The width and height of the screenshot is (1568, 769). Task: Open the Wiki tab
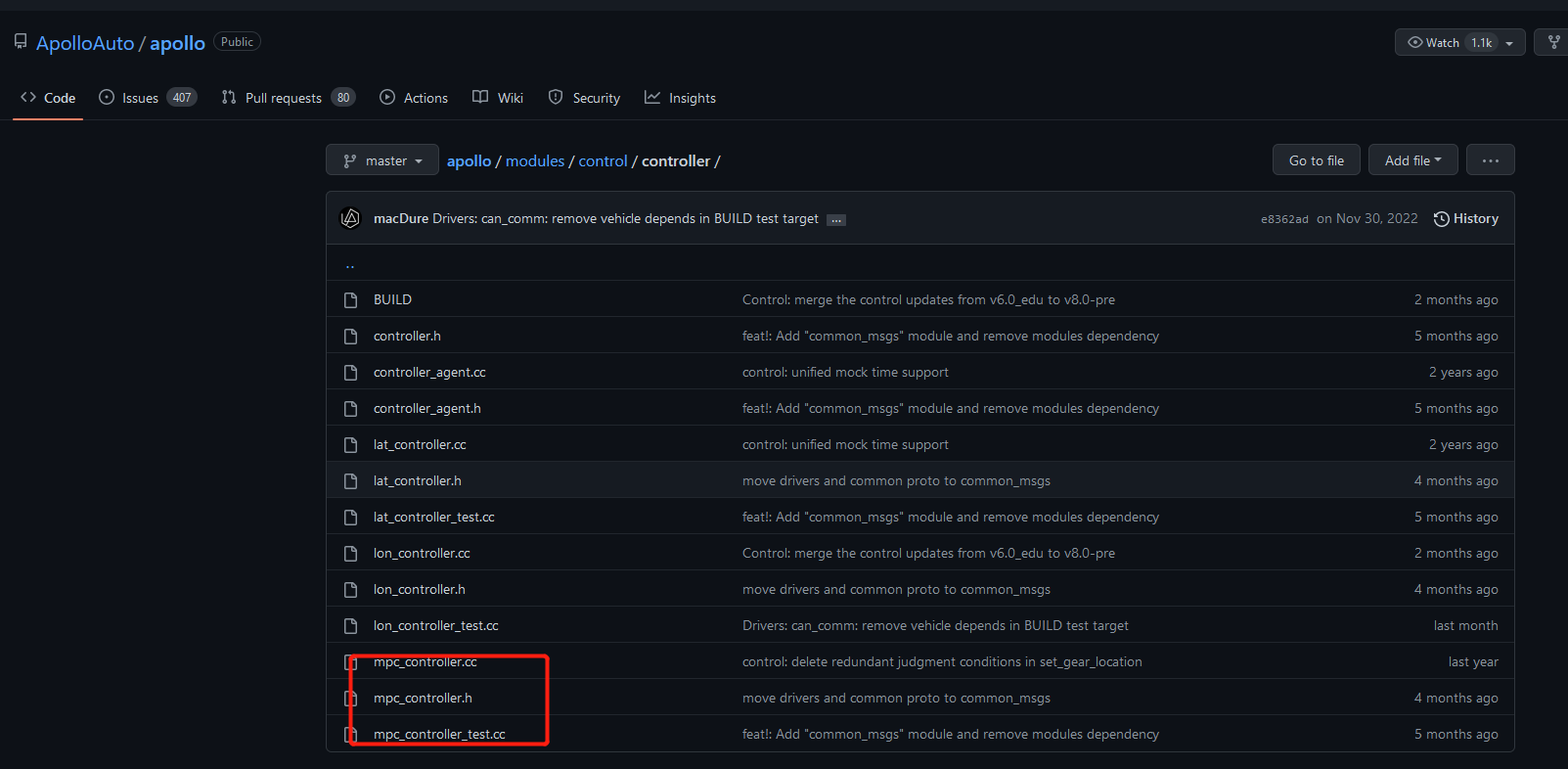pyautogui.click(x=498, y=98)
